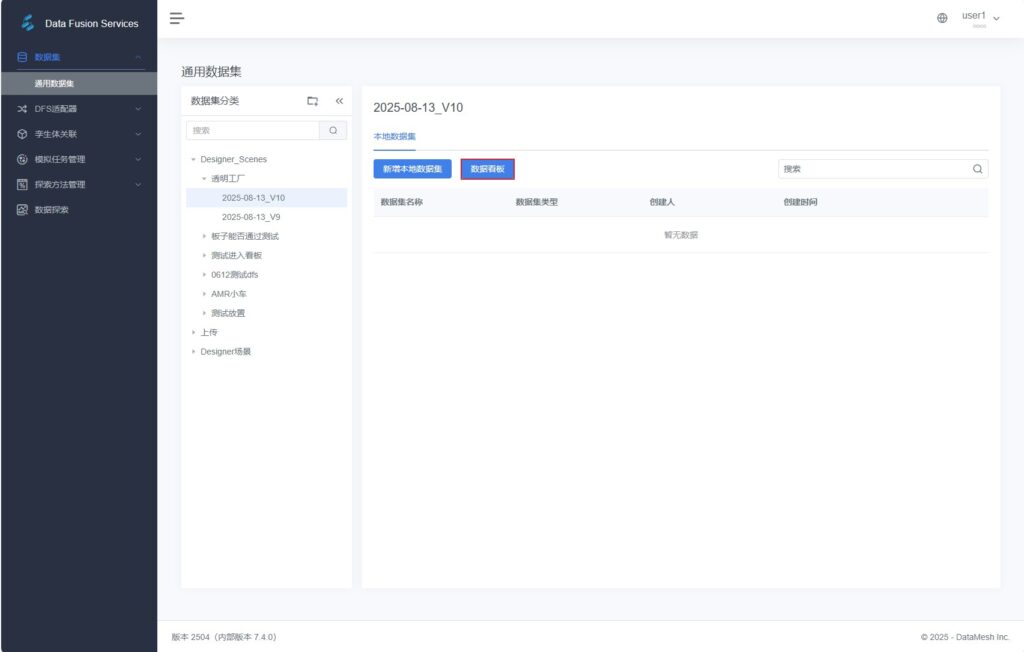Select the 上传 tree label
Screen dimensions: 1024x652
pyautogui.click(x=209, y=333)
